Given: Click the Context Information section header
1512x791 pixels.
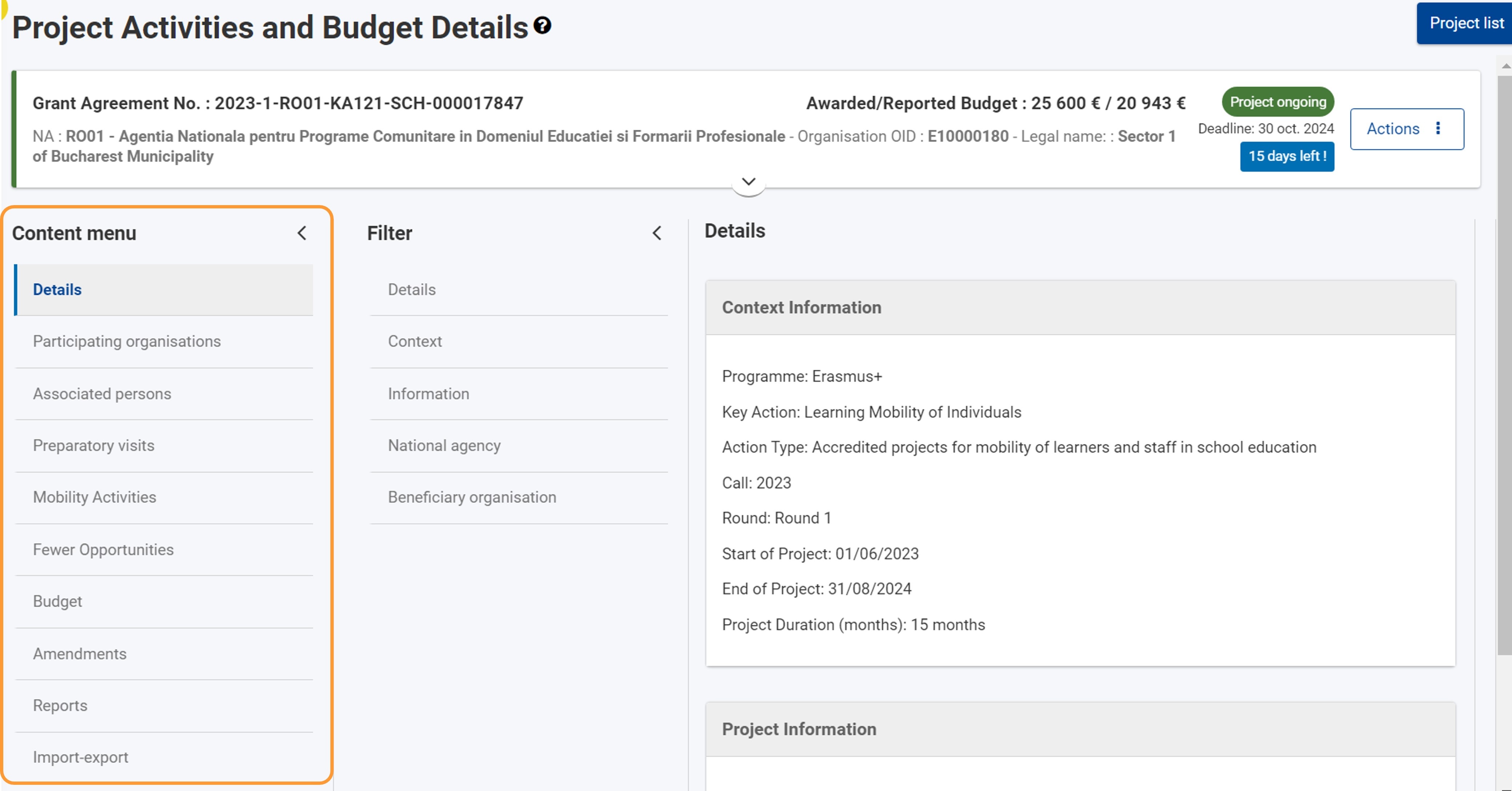Looking at the screenshot, I should [1080, 307].
